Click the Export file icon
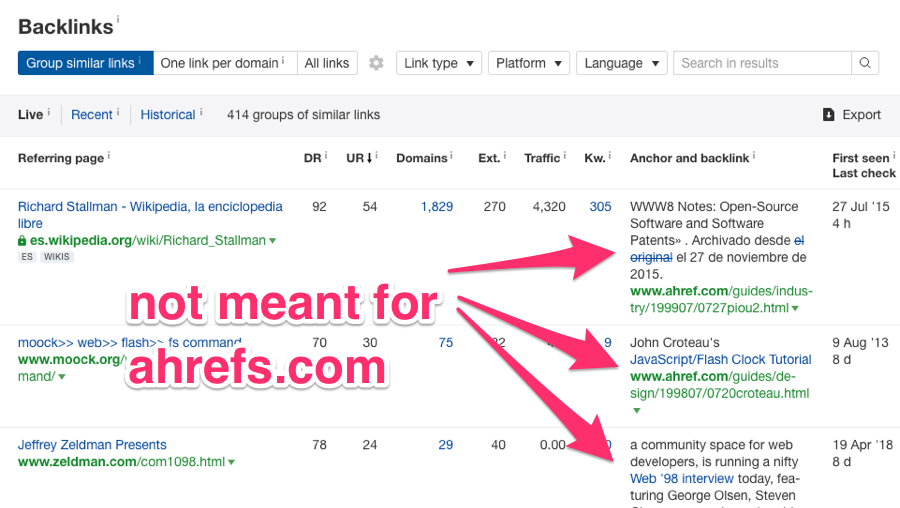 (x=828, y=115)
